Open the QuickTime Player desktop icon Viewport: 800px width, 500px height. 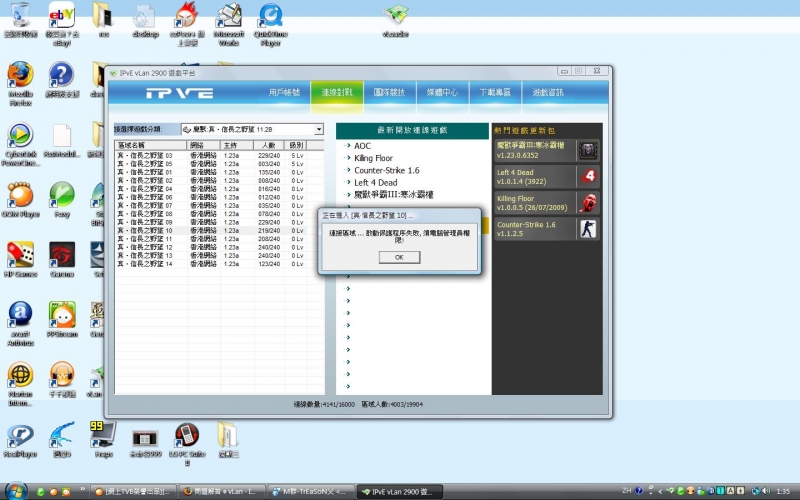pos(270,17)
